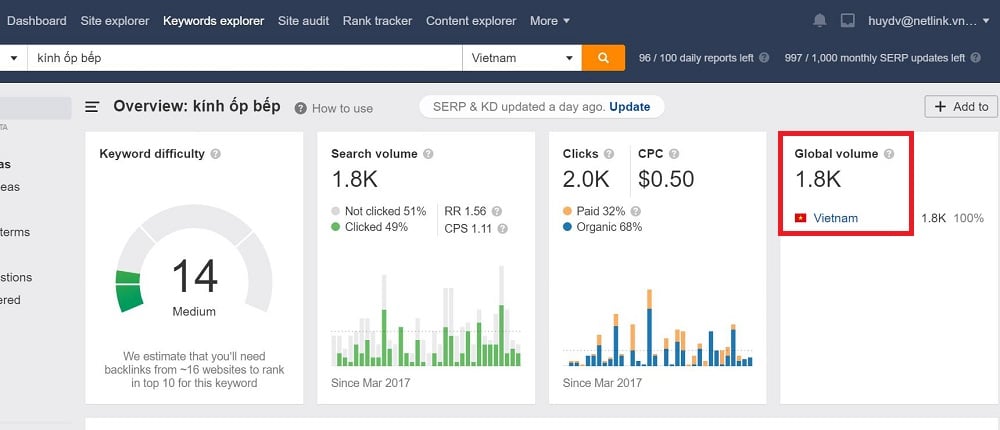Open Rank tracker
1000x430 pixels.
point(378,21)
